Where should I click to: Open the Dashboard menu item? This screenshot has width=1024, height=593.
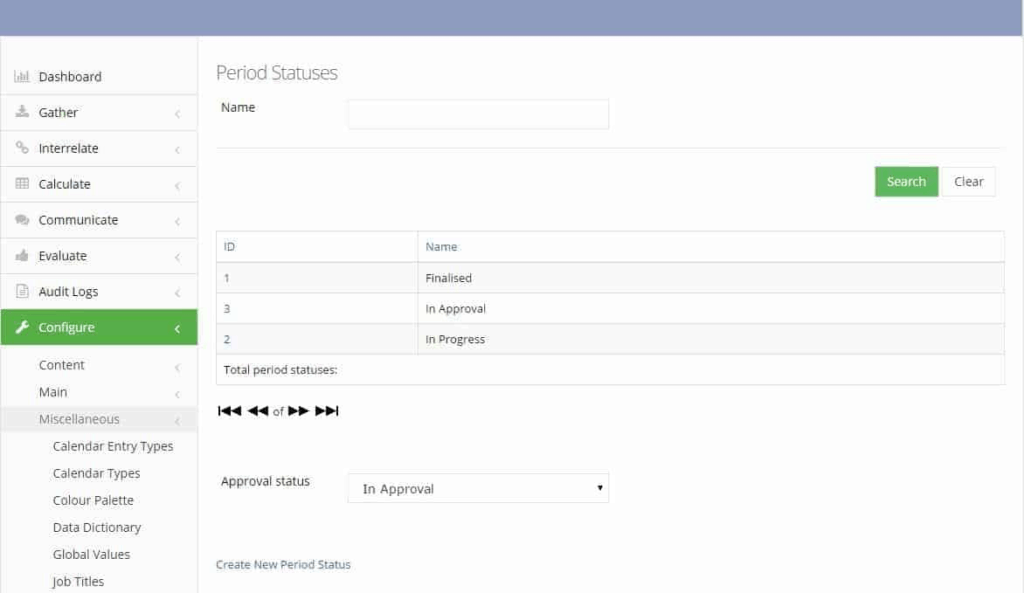(x=99, y=76)
